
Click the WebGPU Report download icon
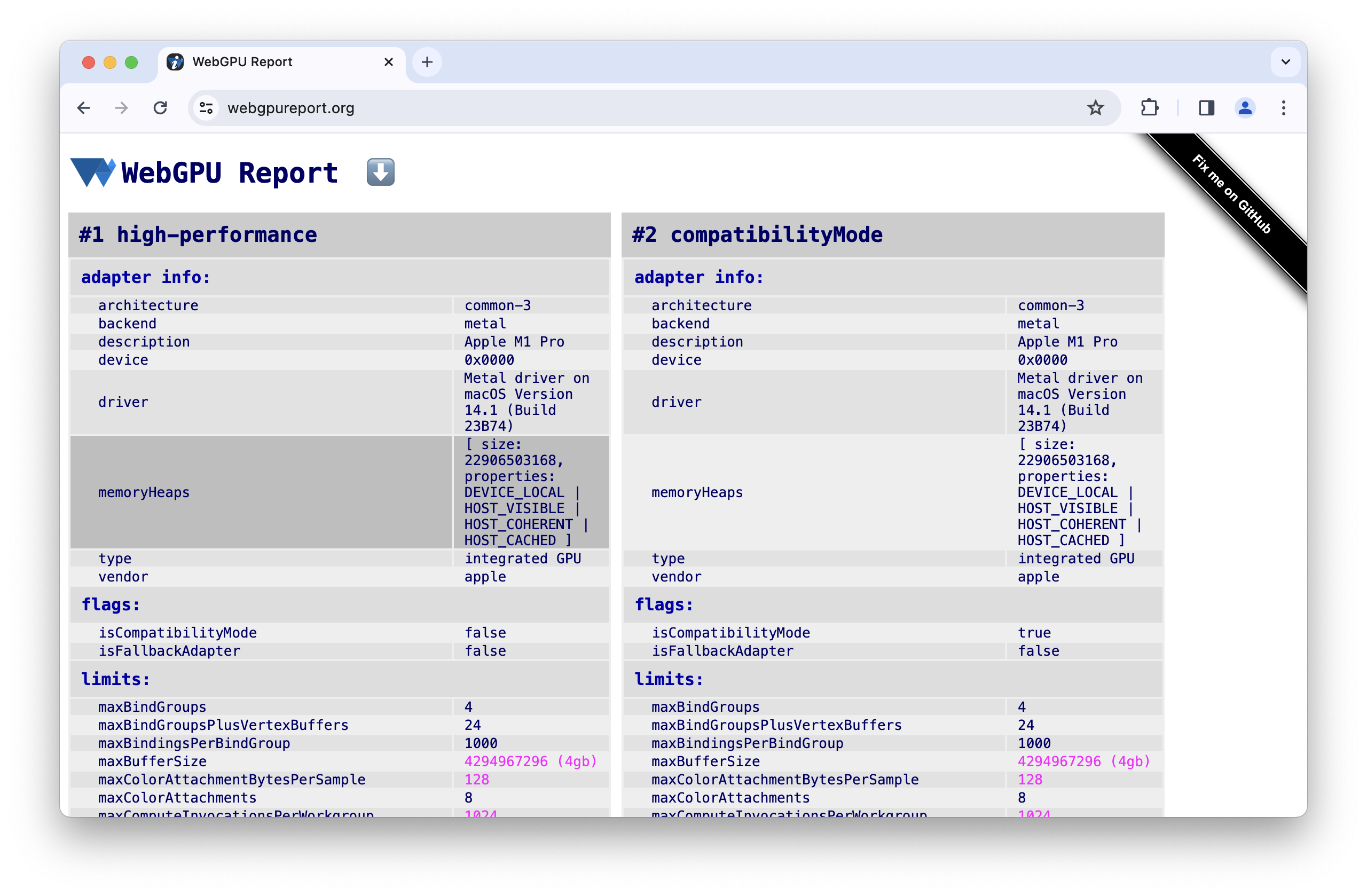click(380, 172)
